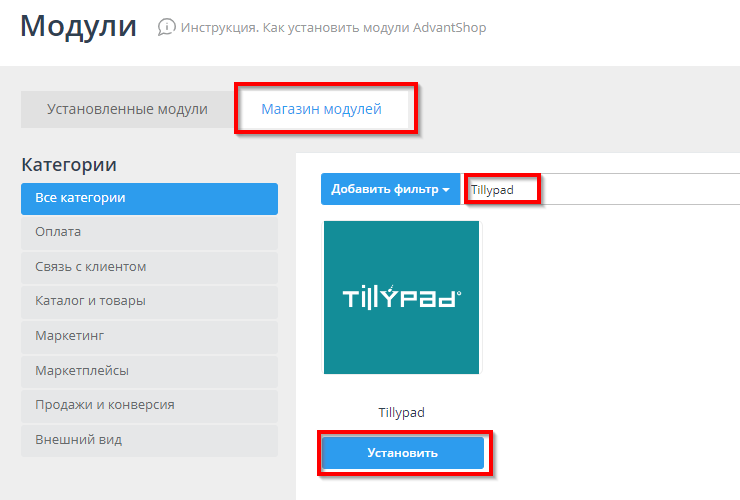Expand the Добавить фильтр dropdown

tap(391, 189)
